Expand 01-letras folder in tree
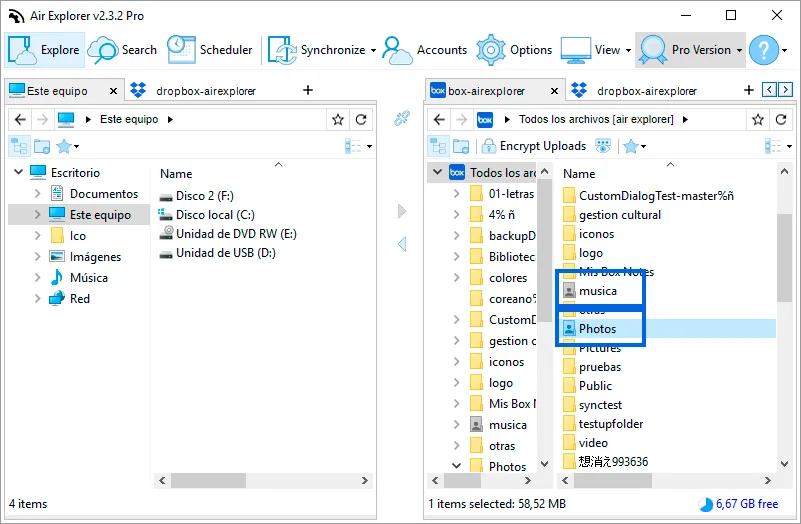The image size is (801, 524). coord(457,194)
